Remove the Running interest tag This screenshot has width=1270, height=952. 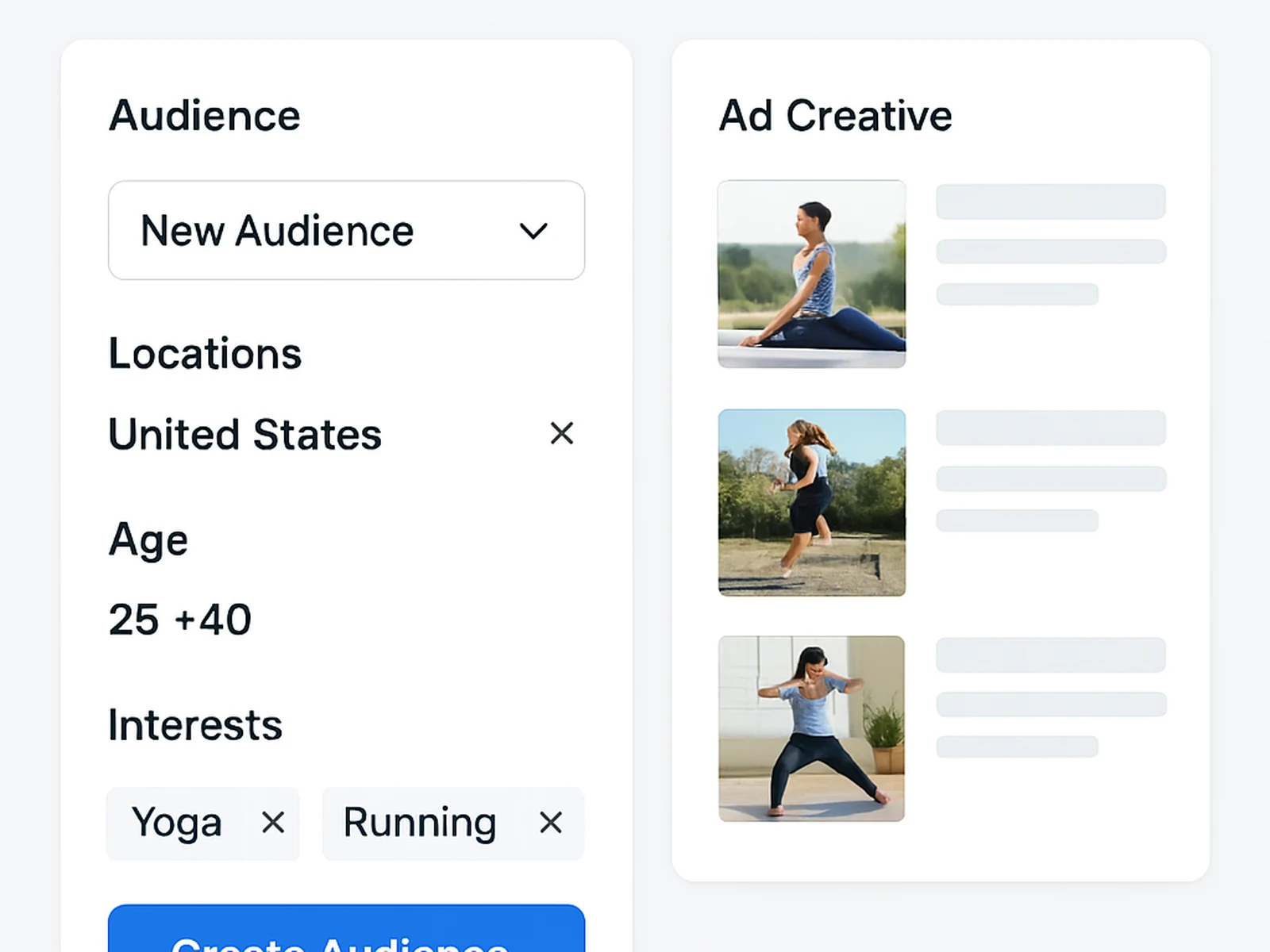(551, 823)
